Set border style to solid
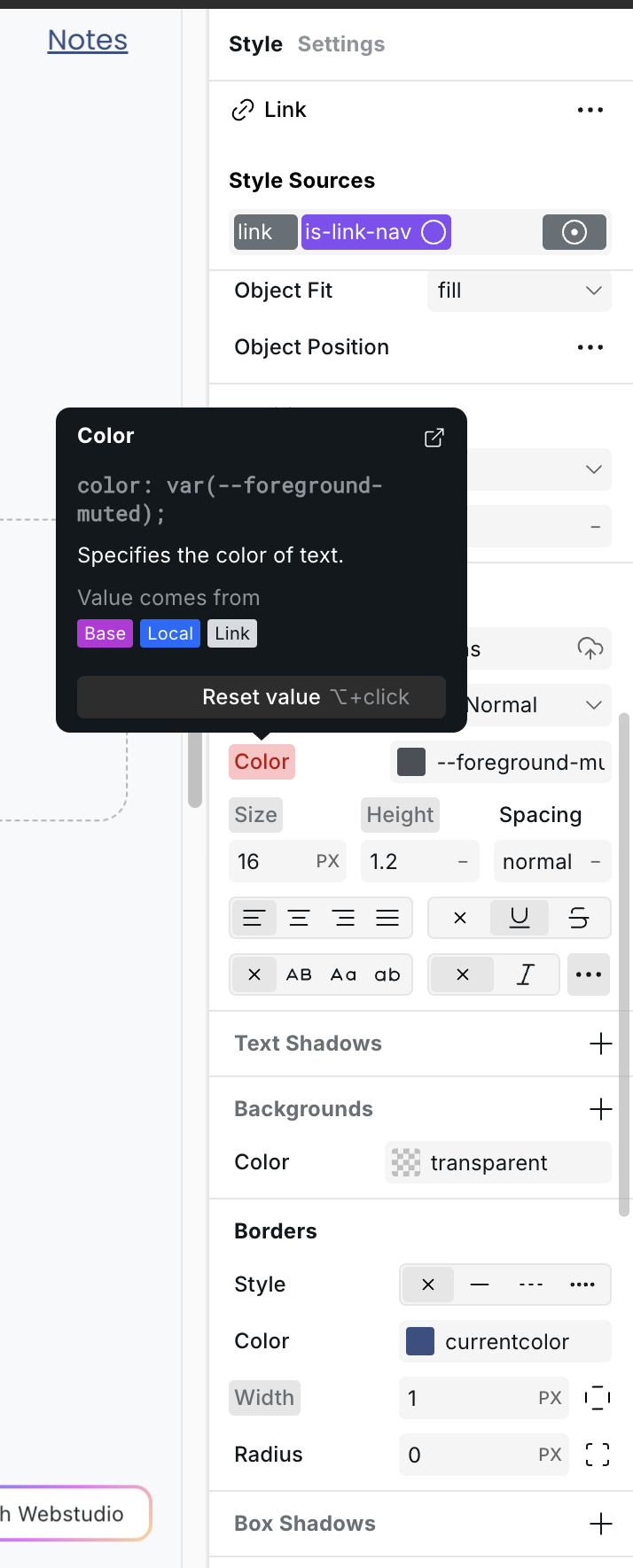633x1568 pixels. [480, 1285]
